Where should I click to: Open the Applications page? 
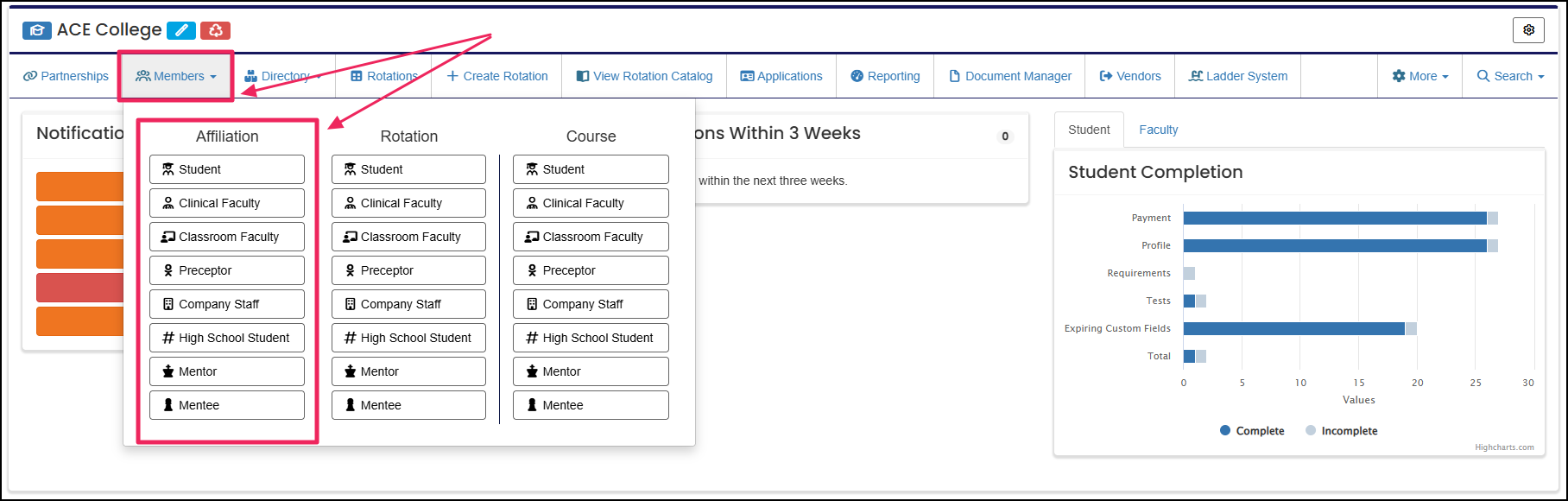tap(781, 76)
